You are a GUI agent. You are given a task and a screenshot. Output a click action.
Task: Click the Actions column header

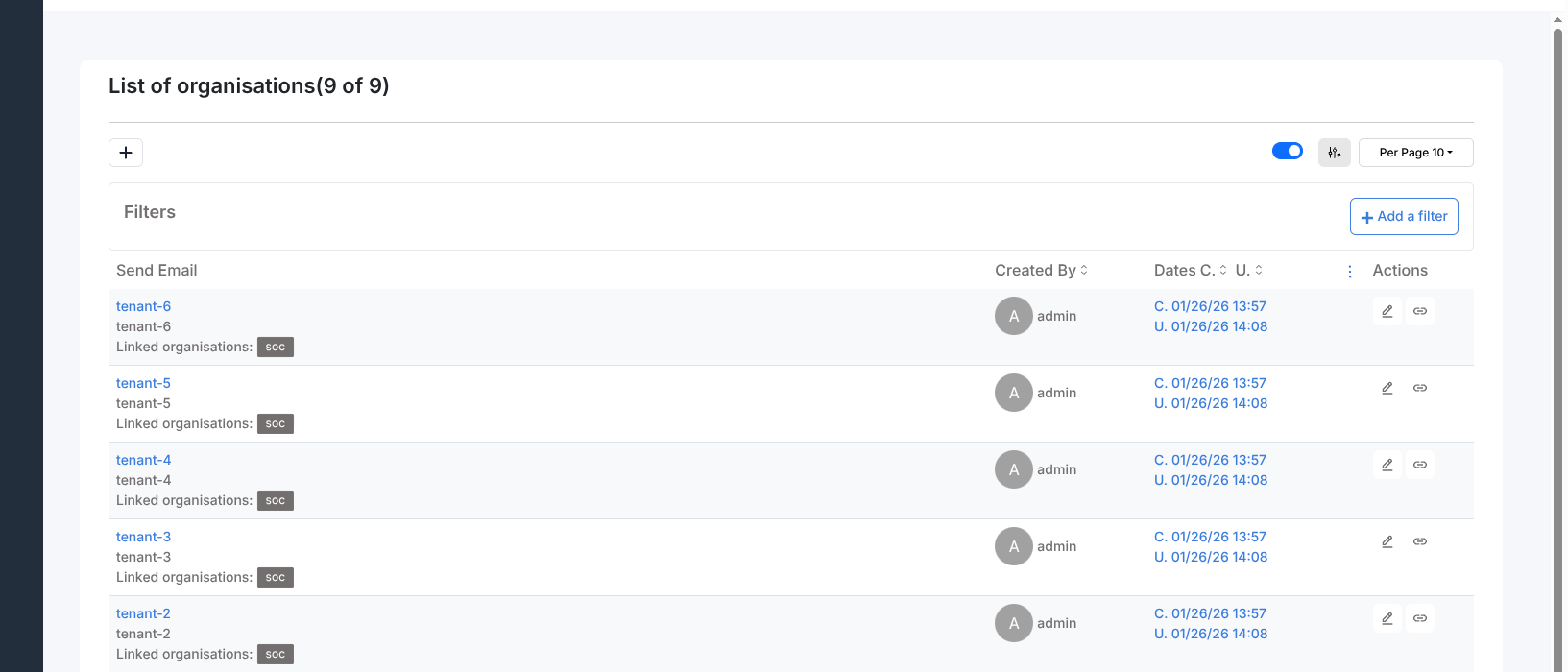(x=1400, y=271)
